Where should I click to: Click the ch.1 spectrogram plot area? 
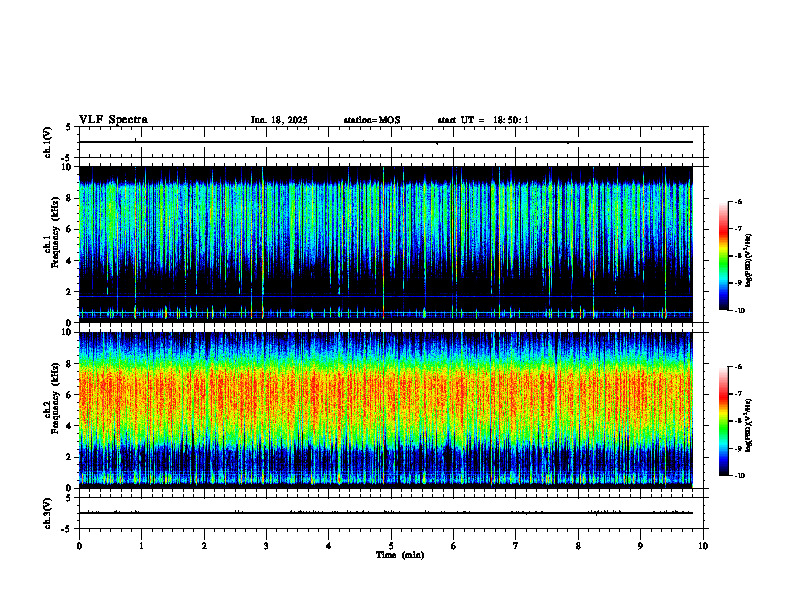[x=386, y=244]
